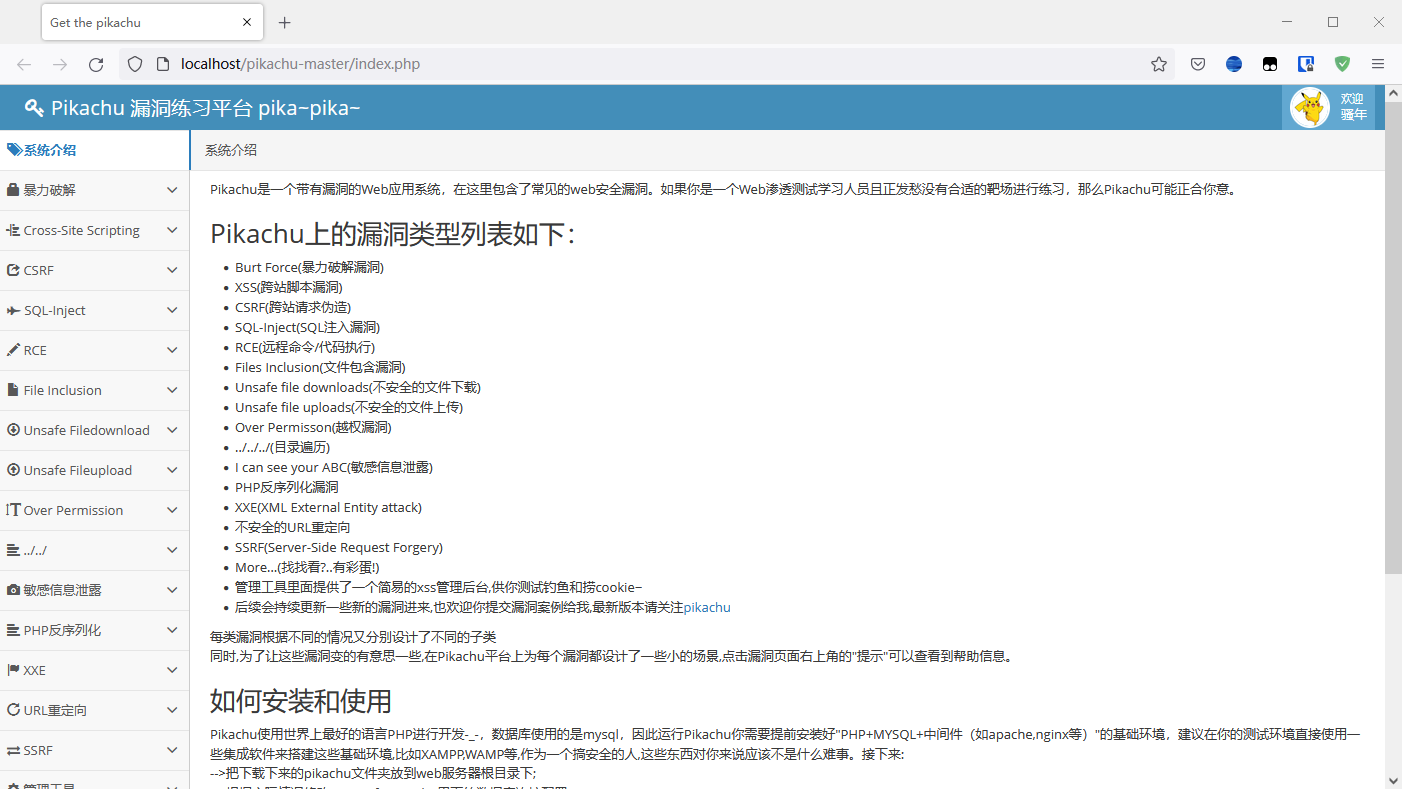Viewport: 1402px width, 789px height.
Task: Follow the pikachu hyperlink in the text
Action: (707, 607)
